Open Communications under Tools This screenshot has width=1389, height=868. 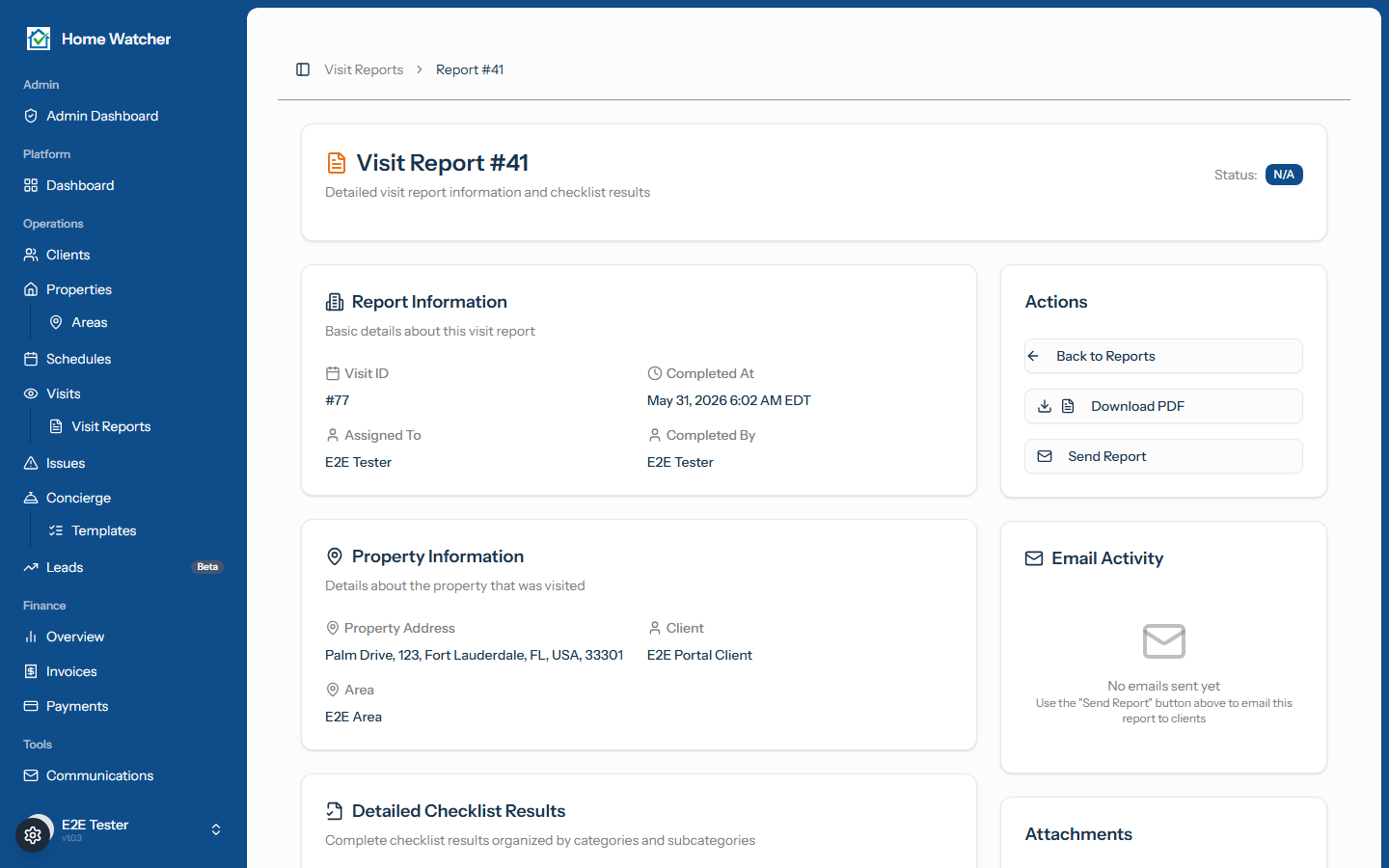pos(123,775)
